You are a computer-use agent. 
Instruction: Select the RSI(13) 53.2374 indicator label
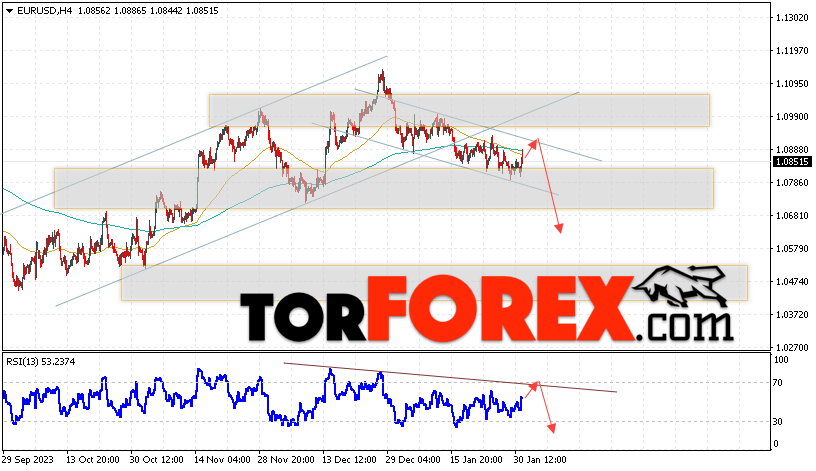pyautogui.click(x=41, y=362)
